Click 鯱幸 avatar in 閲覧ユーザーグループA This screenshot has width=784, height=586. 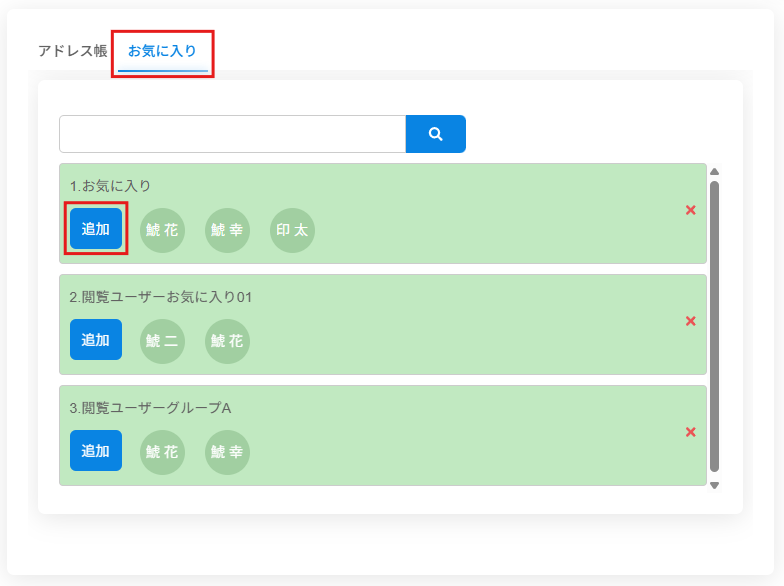click(x=227, y=452)
